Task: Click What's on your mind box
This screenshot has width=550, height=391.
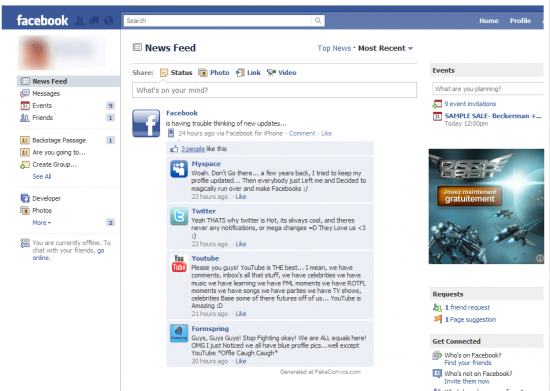Action: [x=274, y=90]
